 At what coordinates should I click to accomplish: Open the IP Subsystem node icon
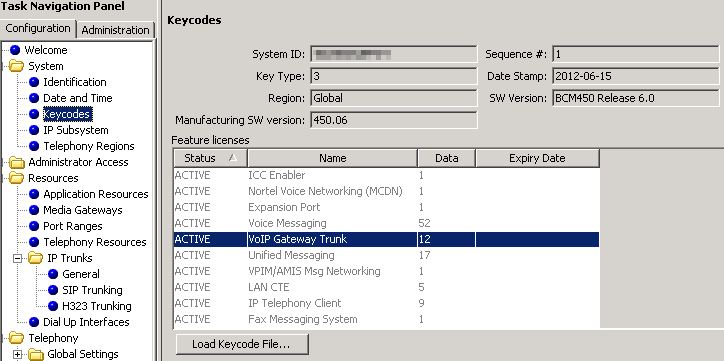(34, 130)
